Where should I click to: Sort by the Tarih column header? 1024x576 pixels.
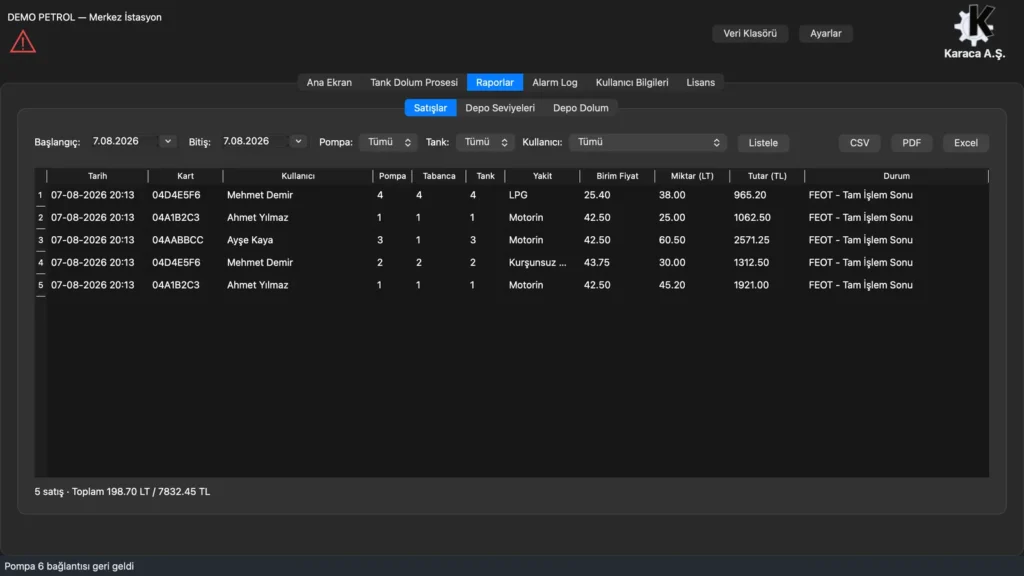[97, 176]
